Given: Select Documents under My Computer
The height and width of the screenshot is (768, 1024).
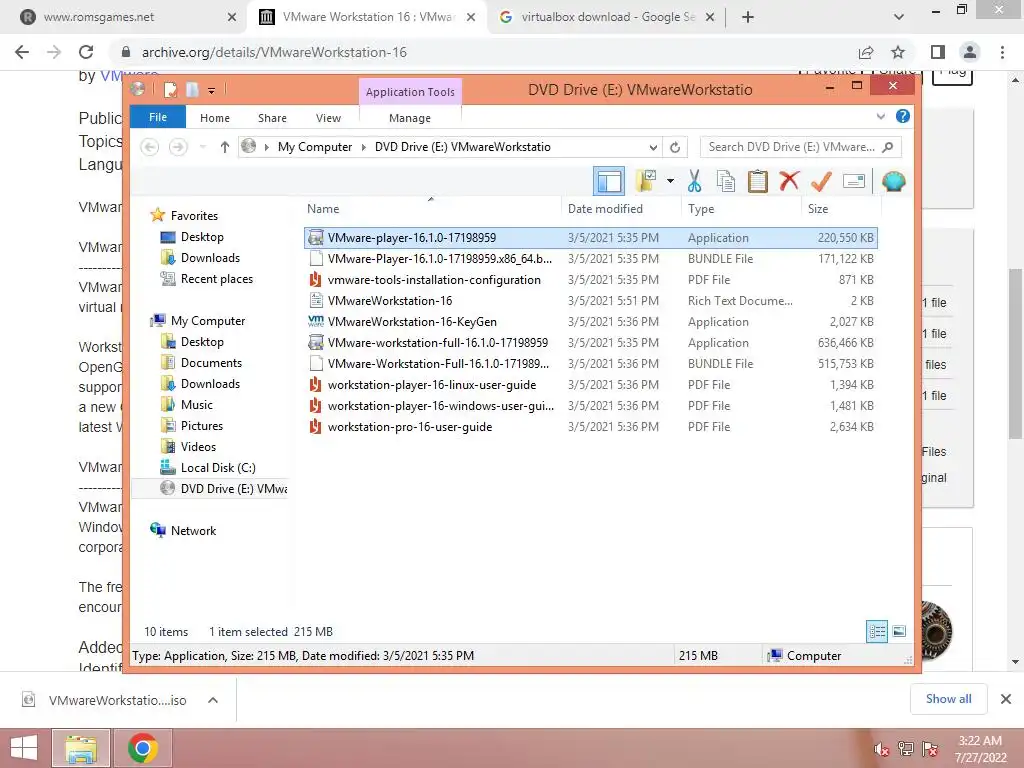Looking at the screenshot, I should tap(211, 362).
